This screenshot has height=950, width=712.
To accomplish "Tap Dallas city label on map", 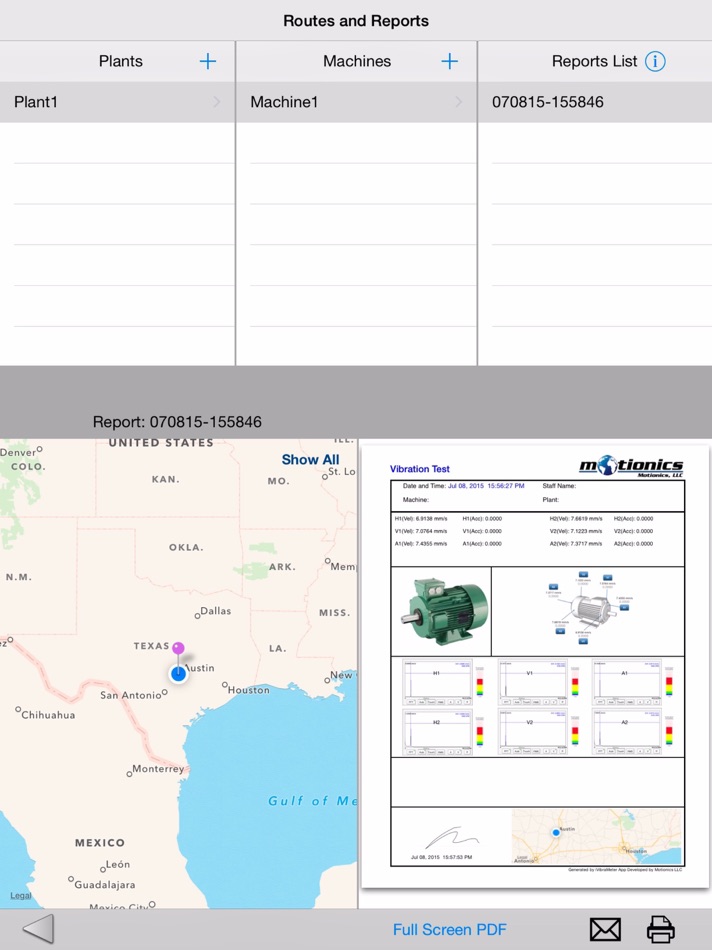I will 216,611.
